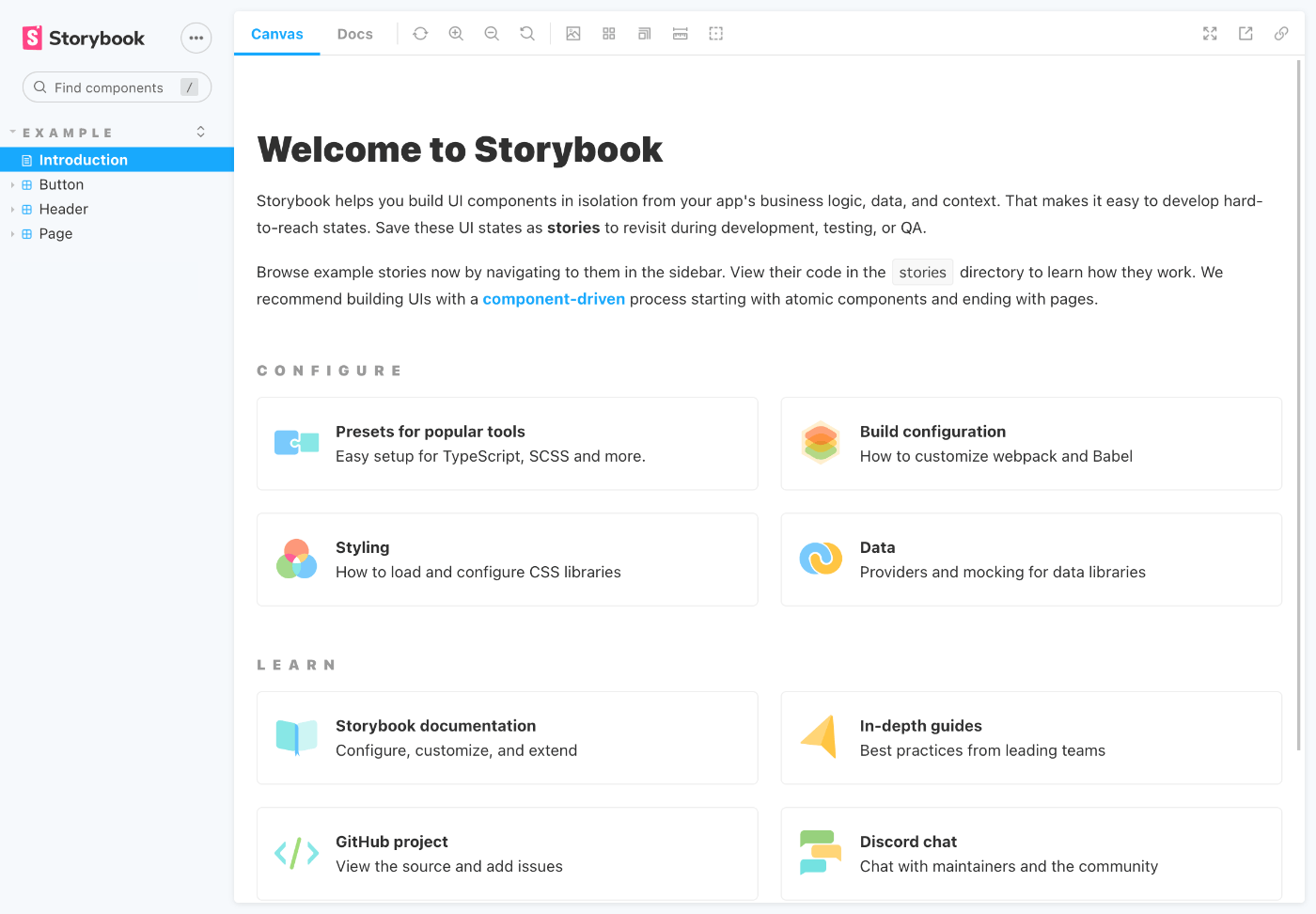Open Discord chat card title
This screenshot has width=1316, height=914.
click(908, 842)
